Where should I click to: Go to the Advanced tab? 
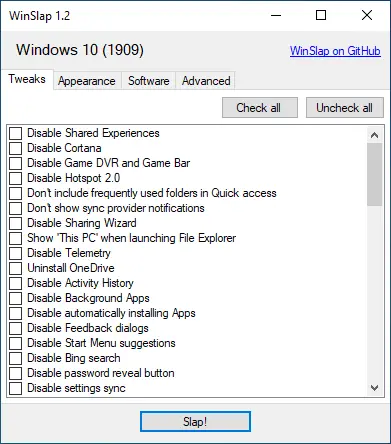206,81
